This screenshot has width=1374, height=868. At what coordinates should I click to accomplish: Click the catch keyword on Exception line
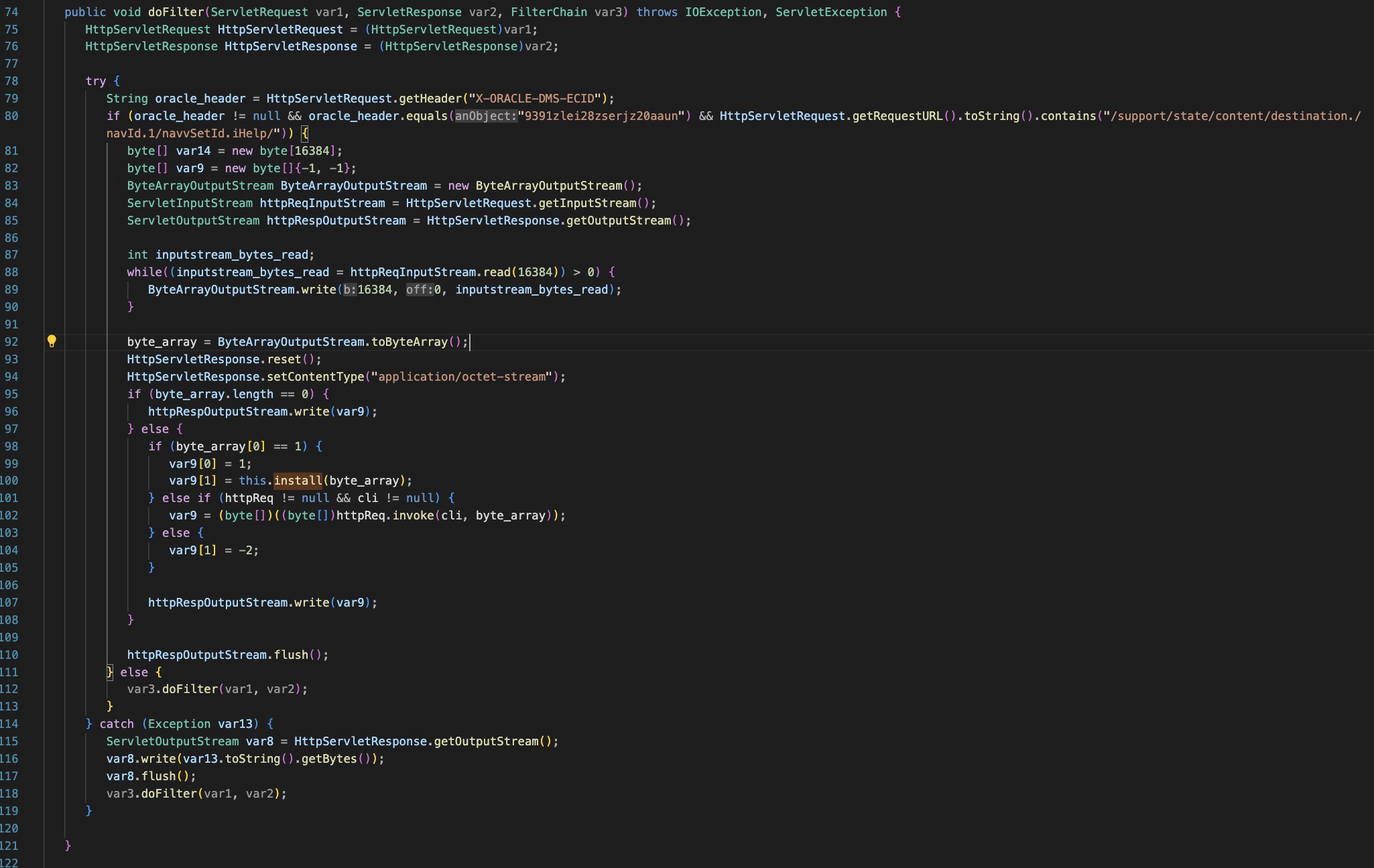click(x=117, y=724)
